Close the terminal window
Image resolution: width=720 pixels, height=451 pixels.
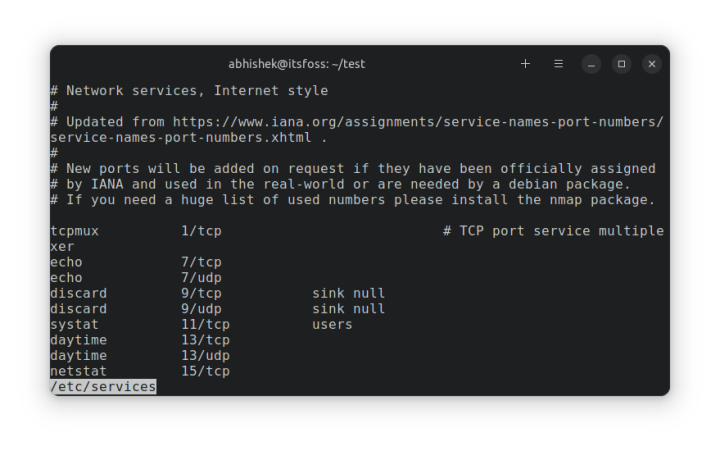pyautogui.click(x=652, y=64)
